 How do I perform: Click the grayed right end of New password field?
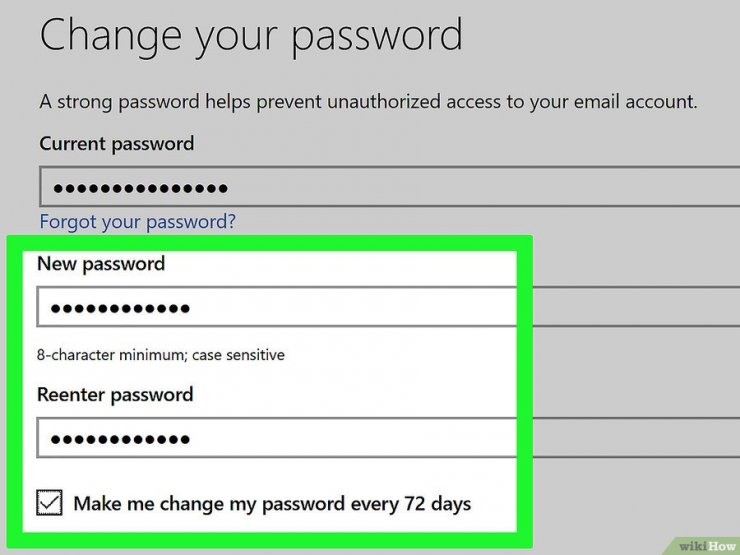click(636, 306)
